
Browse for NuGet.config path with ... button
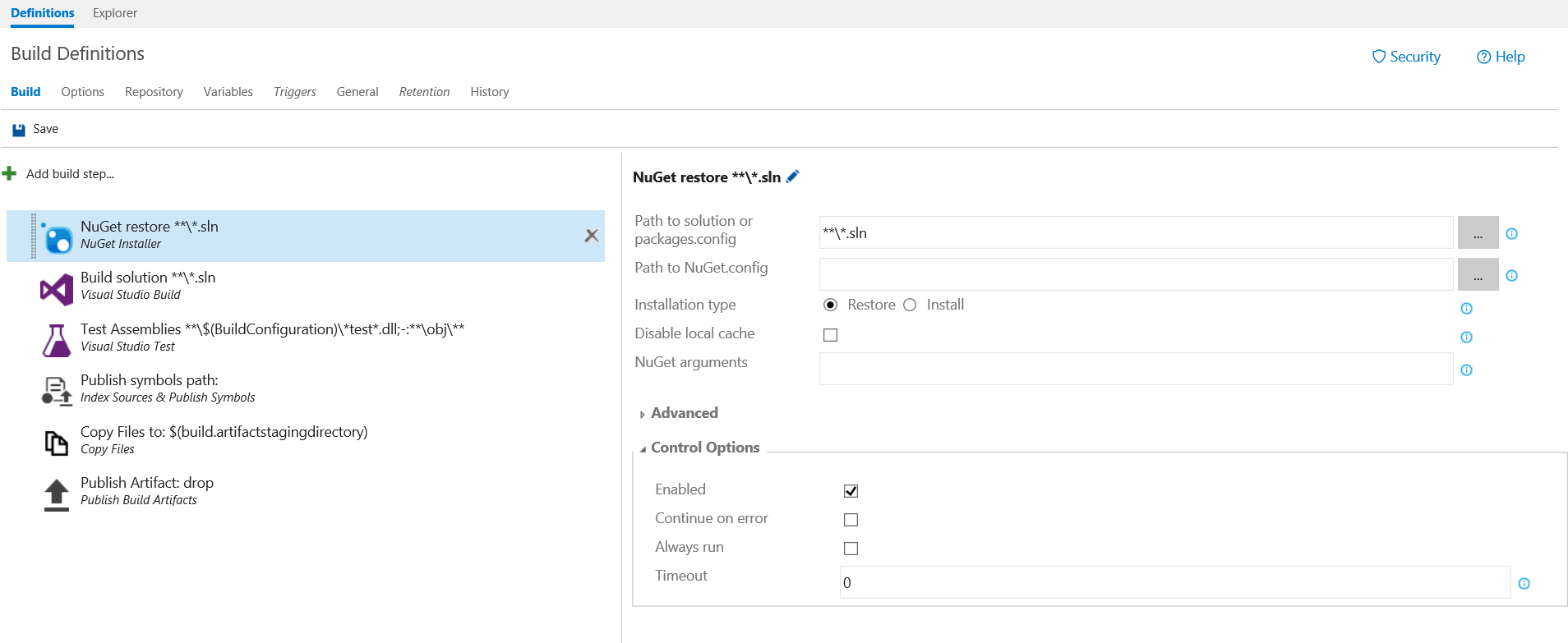1478,274
